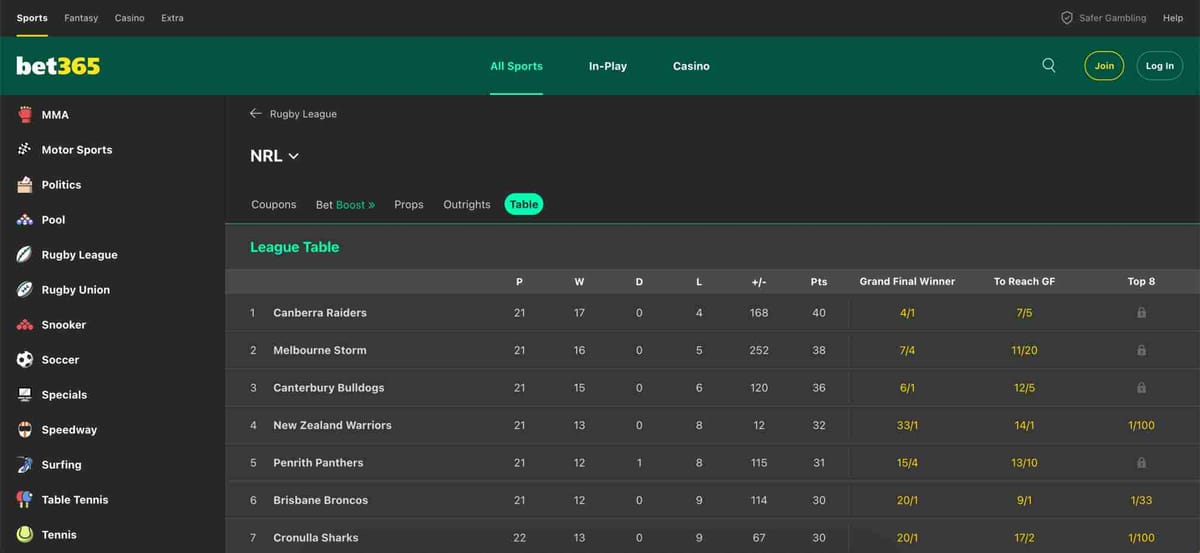The height and width of the screenshot is (553, 1200).
Task: Click the Pool balls icon
Action: pyautogui.click(x=25, y=220)
